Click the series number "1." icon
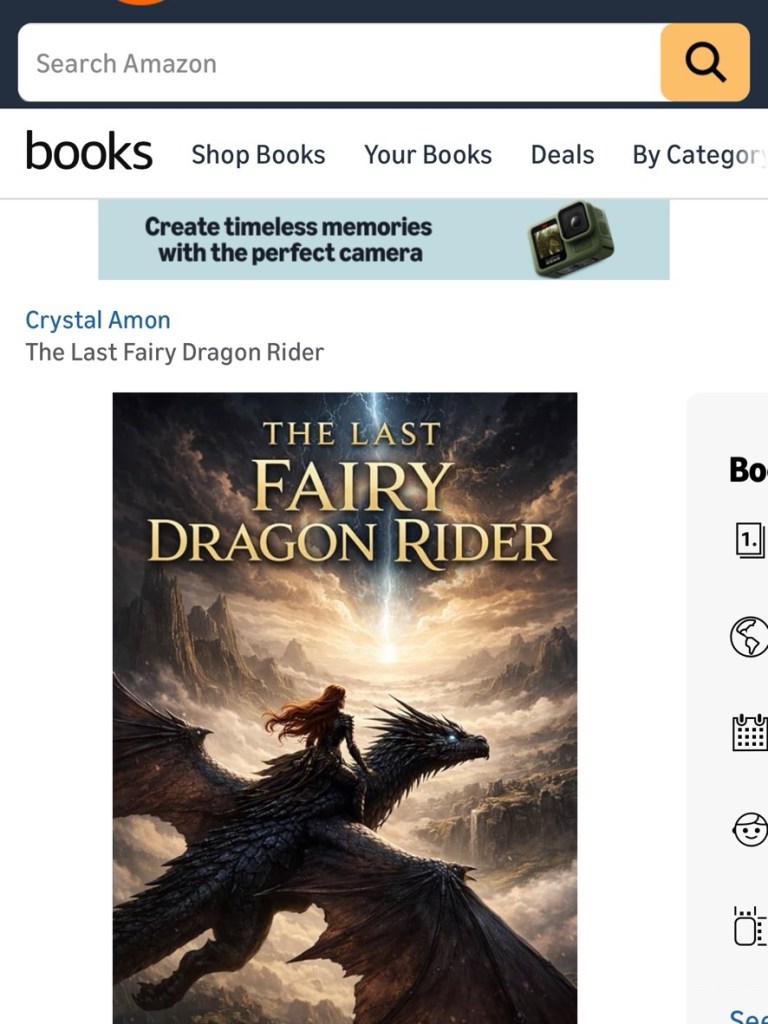 750,540
